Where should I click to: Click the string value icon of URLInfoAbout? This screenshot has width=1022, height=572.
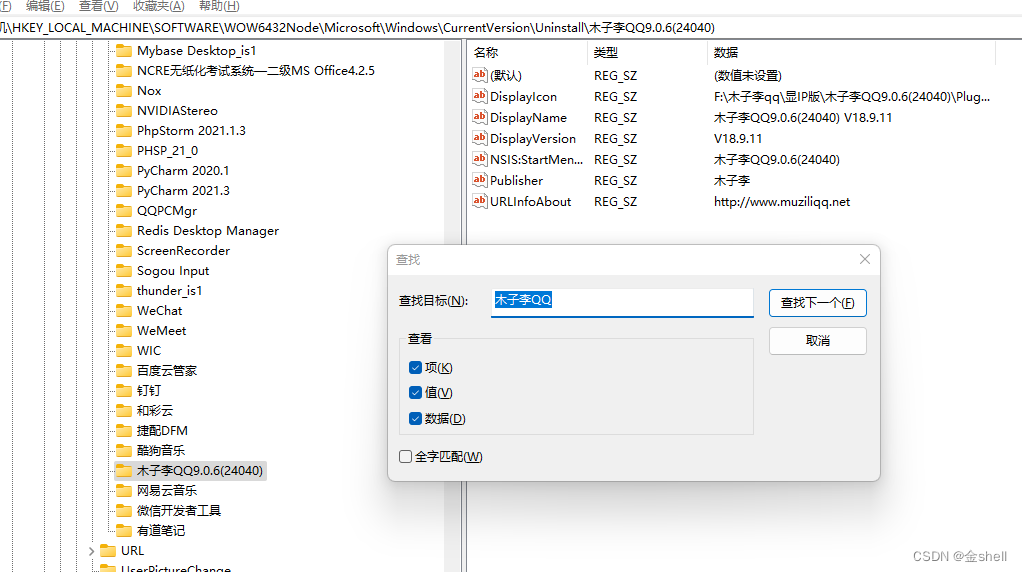pos(480,201)
